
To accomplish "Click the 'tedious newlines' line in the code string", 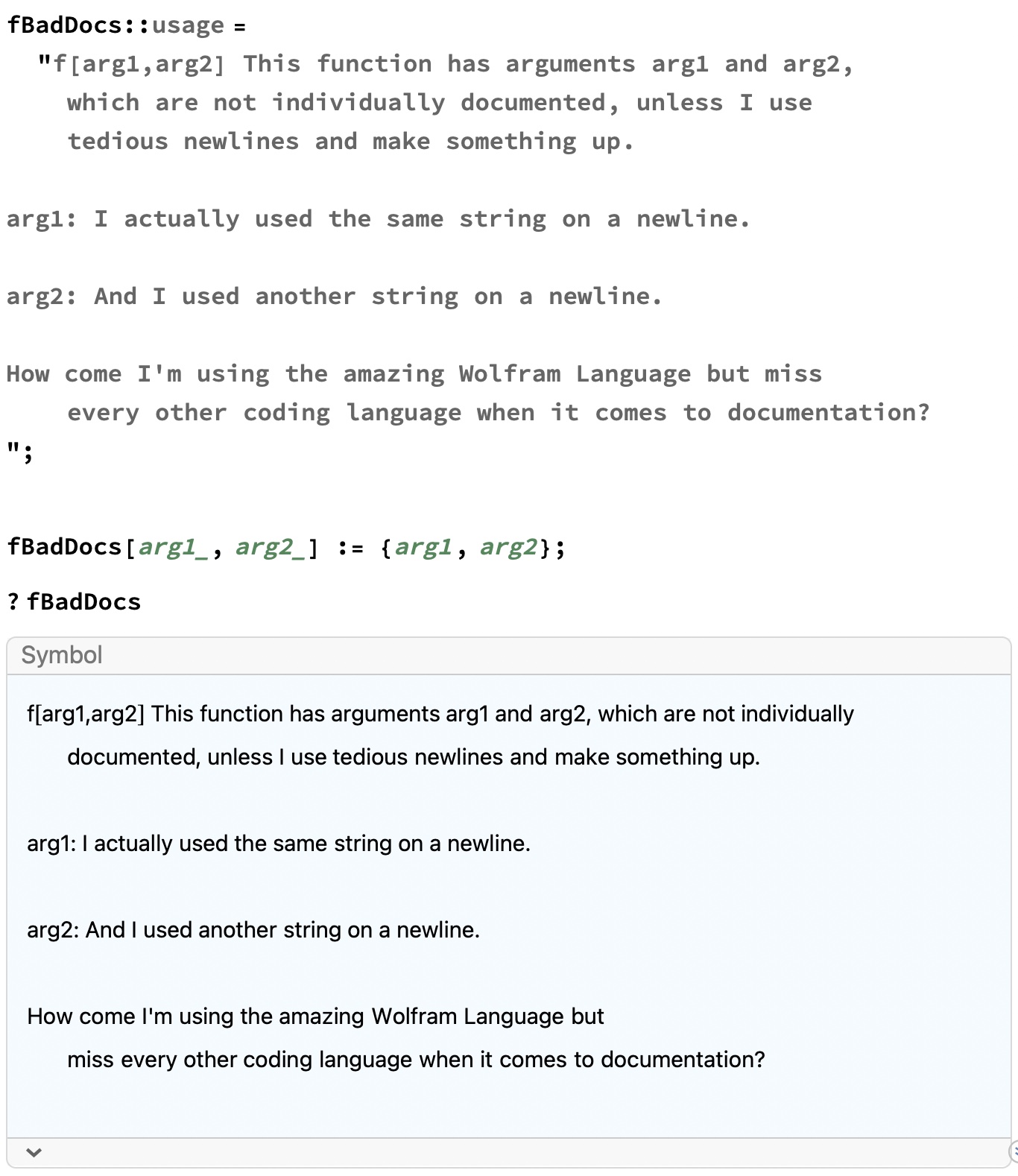I will (350, 142).
